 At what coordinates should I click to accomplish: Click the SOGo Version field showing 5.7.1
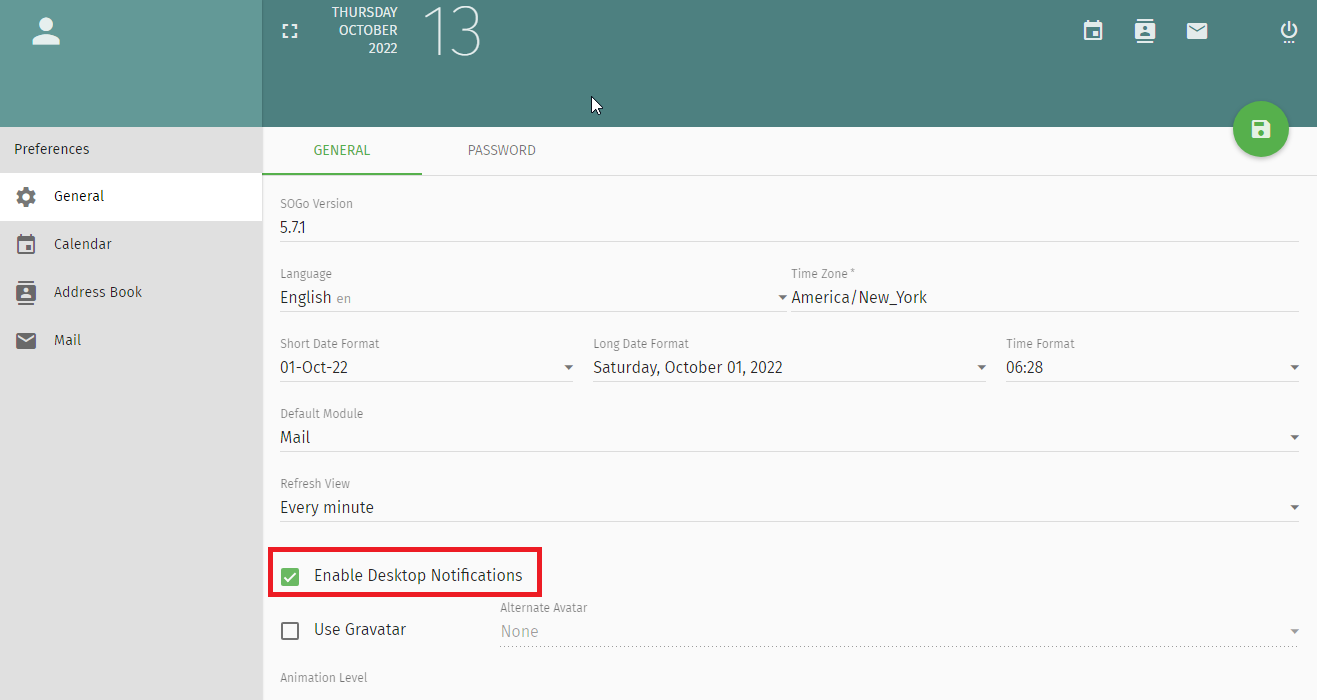click(789, 227)
